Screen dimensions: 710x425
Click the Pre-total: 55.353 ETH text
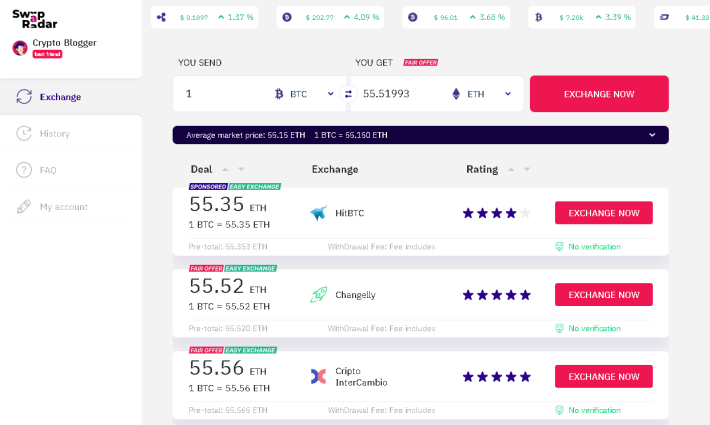point(228,247)
